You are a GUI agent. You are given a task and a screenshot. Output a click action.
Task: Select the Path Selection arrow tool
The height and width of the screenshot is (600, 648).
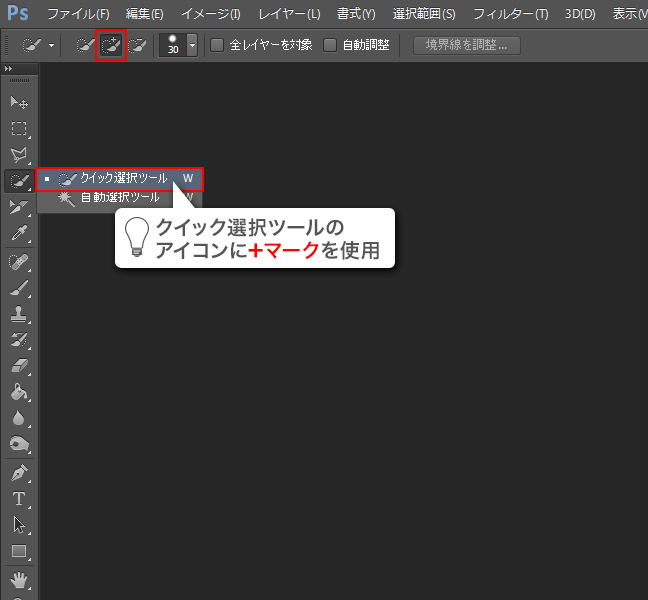[x=19, y=525]
